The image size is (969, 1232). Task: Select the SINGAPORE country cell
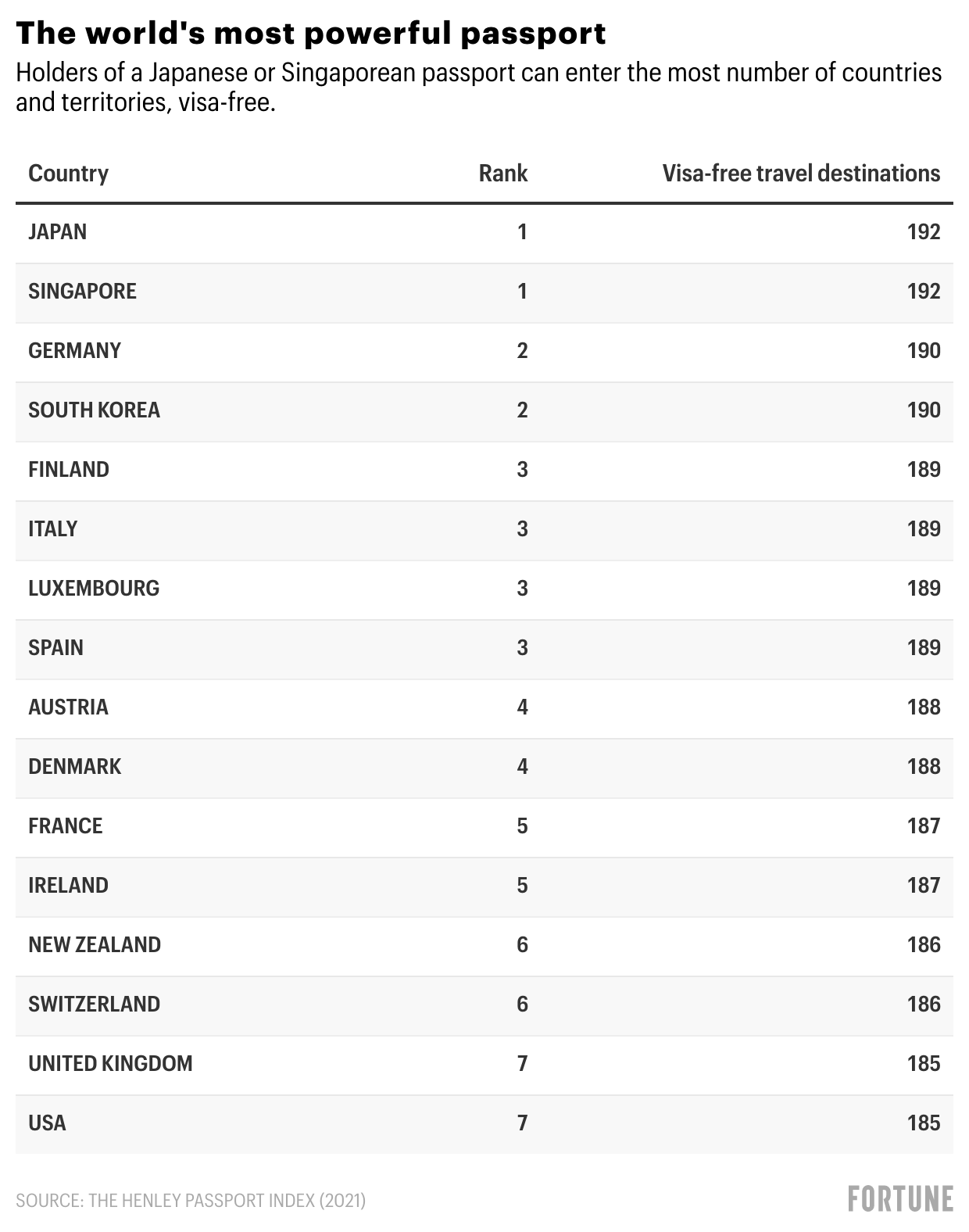82,292
